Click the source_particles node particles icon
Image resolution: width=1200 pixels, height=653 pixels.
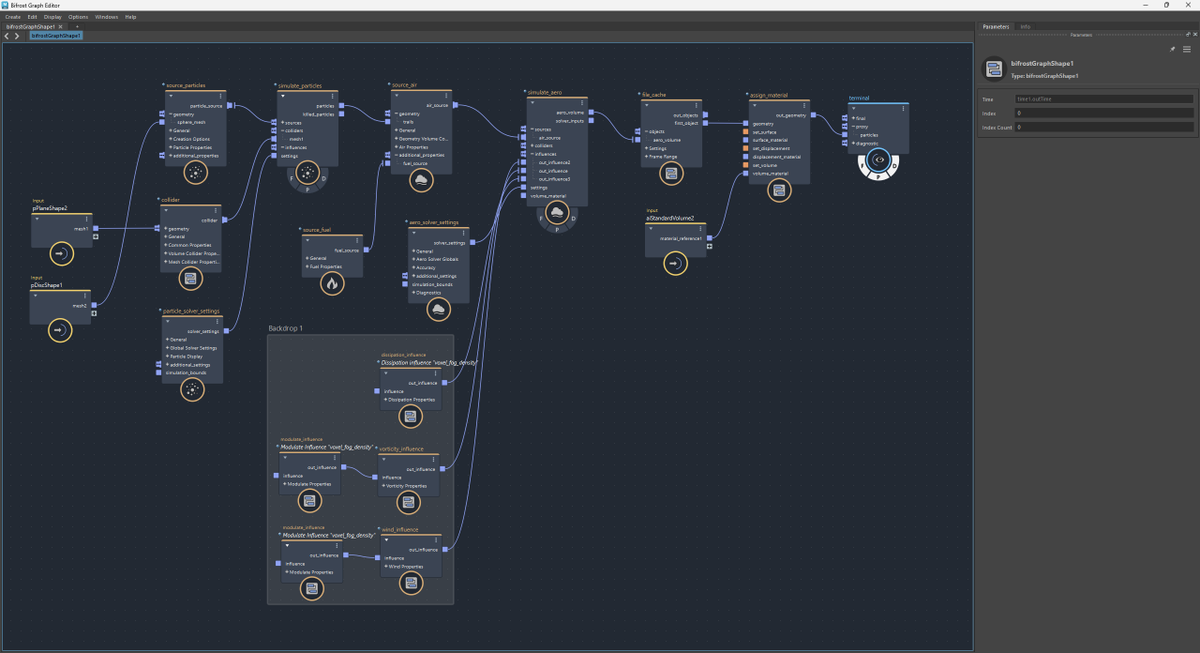tap(195, 174)
